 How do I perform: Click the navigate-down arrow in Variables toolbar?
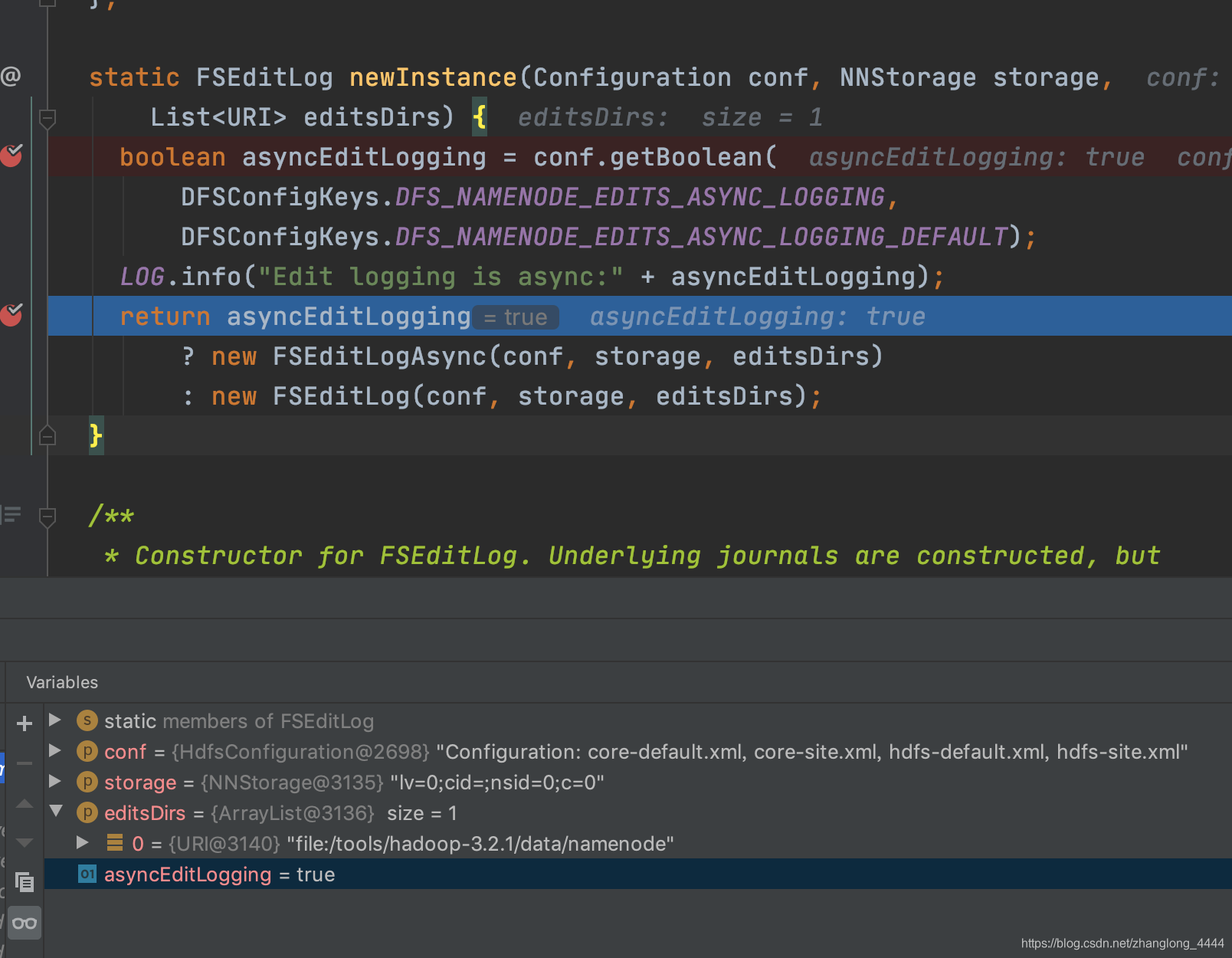coord(24,842)
